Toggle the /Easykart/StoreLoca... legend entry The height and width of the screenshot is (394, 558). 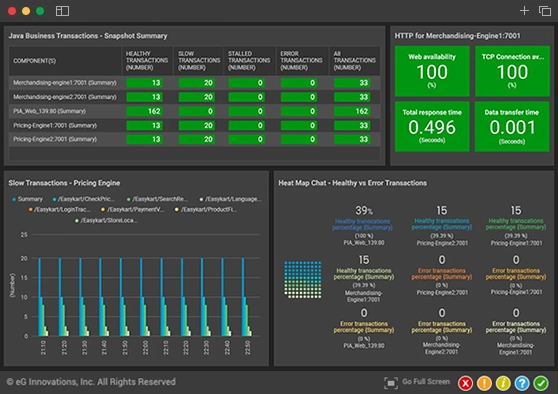coord(106,221)
